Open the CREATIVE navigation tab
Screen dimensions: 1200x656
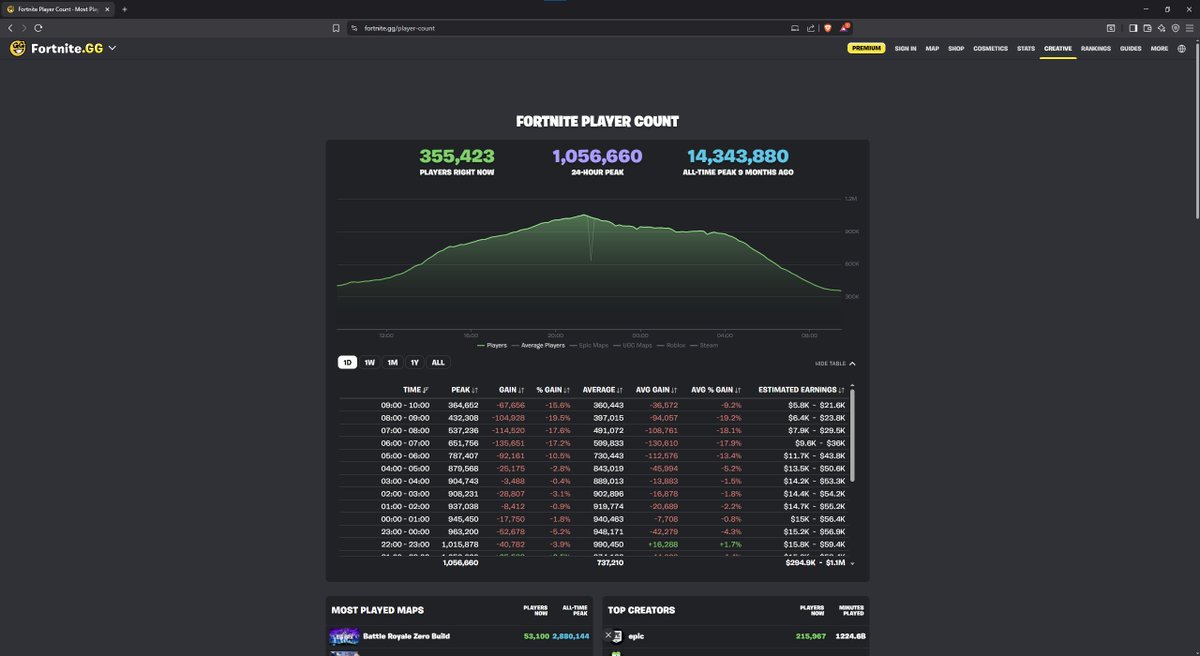point(1058,48)
